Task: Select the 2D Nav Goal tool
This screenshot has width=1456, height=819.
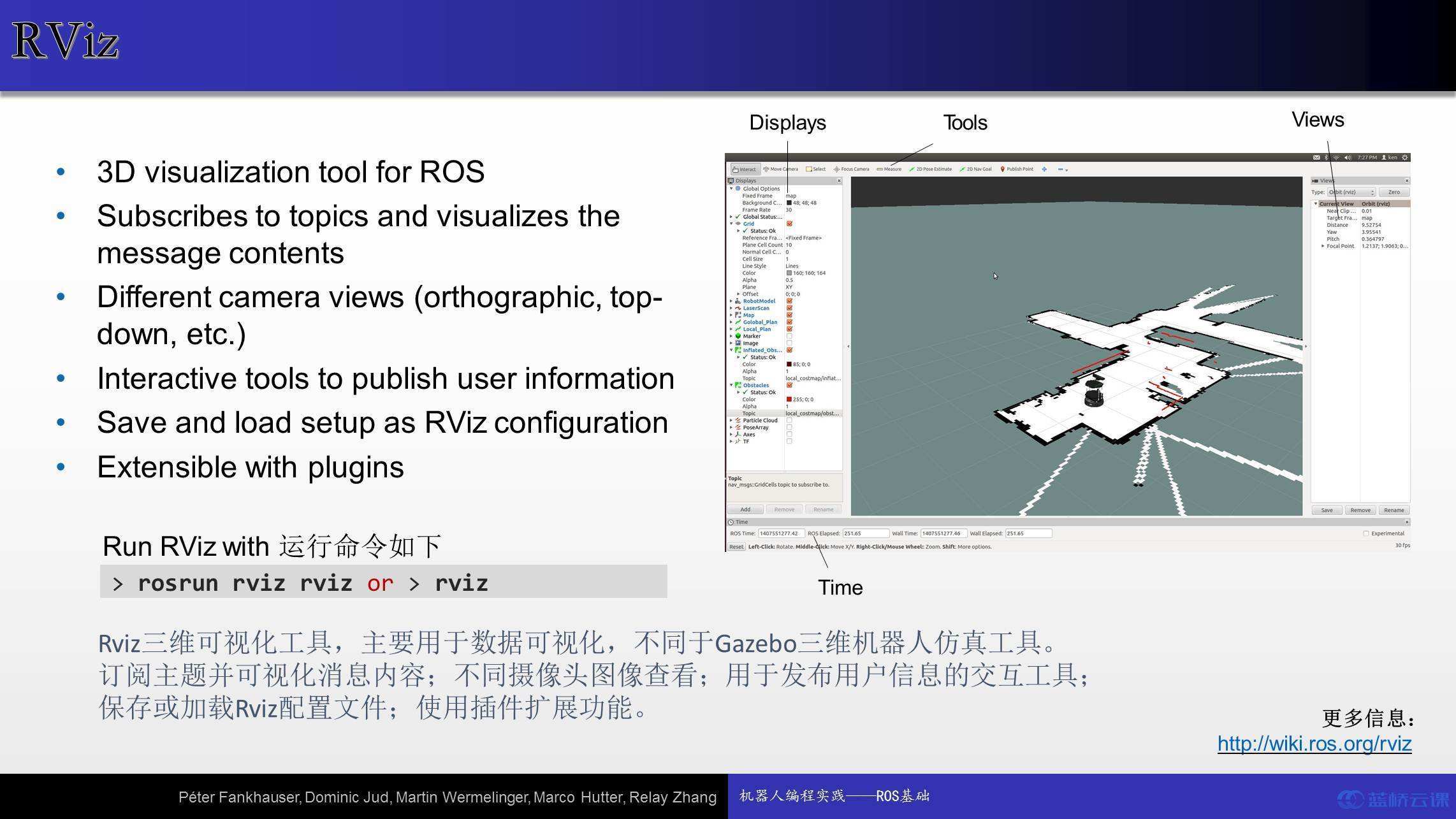Action: (x=975, y=170)
